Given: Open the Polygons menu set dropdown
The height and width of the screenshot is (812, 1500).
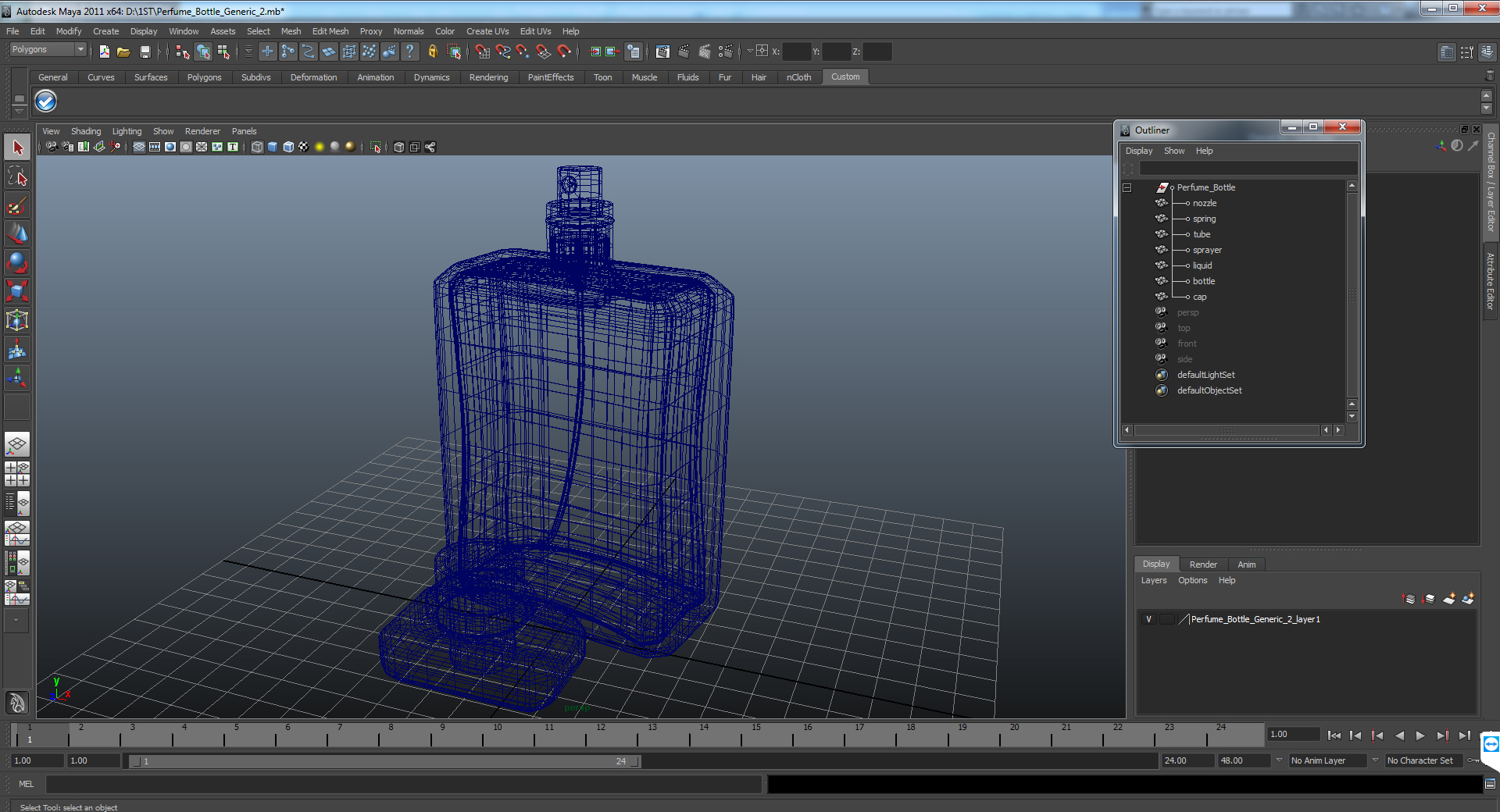Looking at the screenshot, I should (48, 49).
